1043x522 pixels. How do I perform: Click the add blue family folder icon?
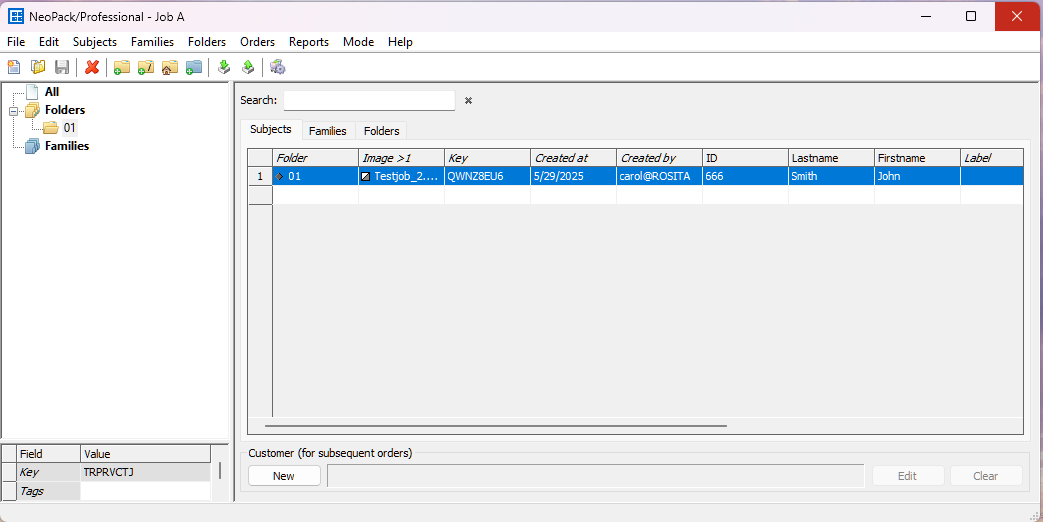pyautogui.click(x=194, y=66)
